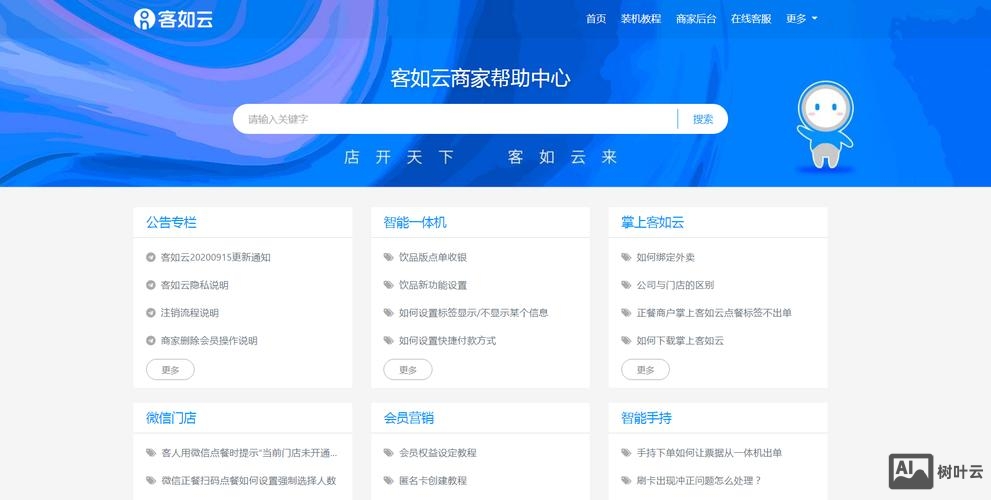Open 饮品新功能设置 article
This screenshot has width=991, height=500.
coord(433,285)
